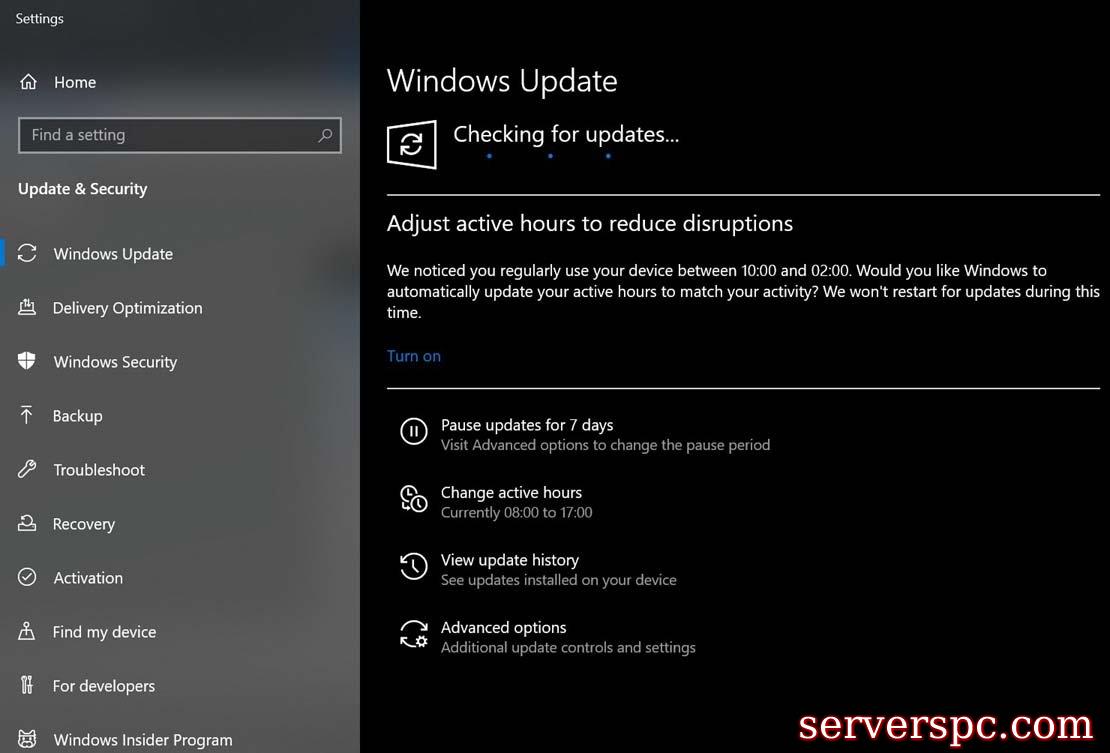This screenshot has height=753, width=1110.
Task: Click the Pause updates icon
Action: pos(413,431)
